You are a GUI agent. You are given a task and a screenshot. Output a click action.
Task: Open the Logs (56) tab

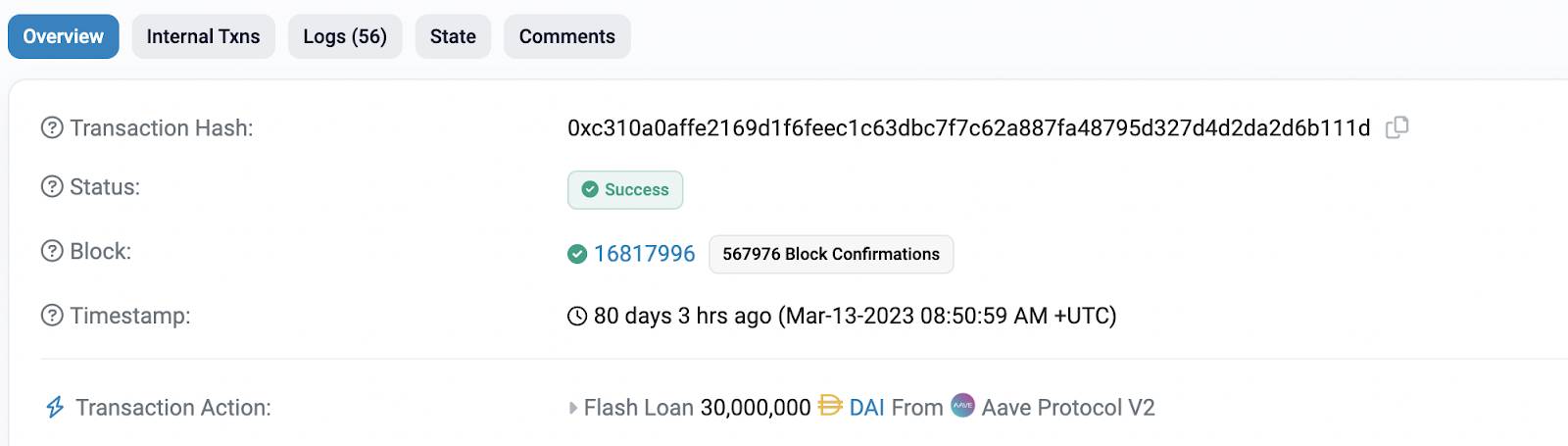[345, 36]
